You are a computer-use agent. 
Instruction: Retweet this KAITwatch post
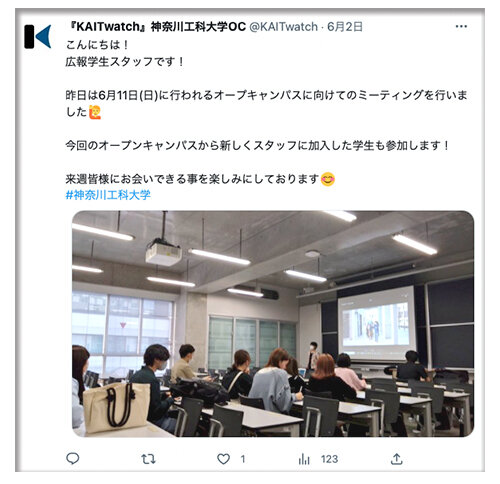pos(148,459)
